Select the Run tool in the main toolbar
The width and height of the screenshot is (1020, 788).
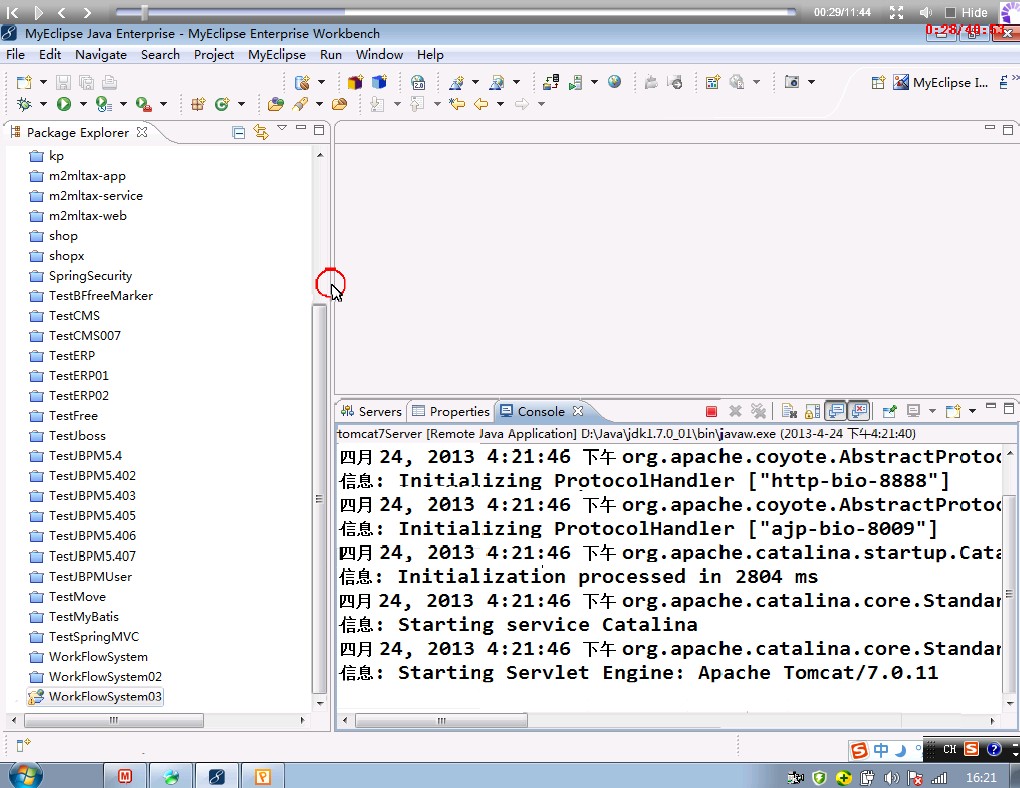coord(63,103)
